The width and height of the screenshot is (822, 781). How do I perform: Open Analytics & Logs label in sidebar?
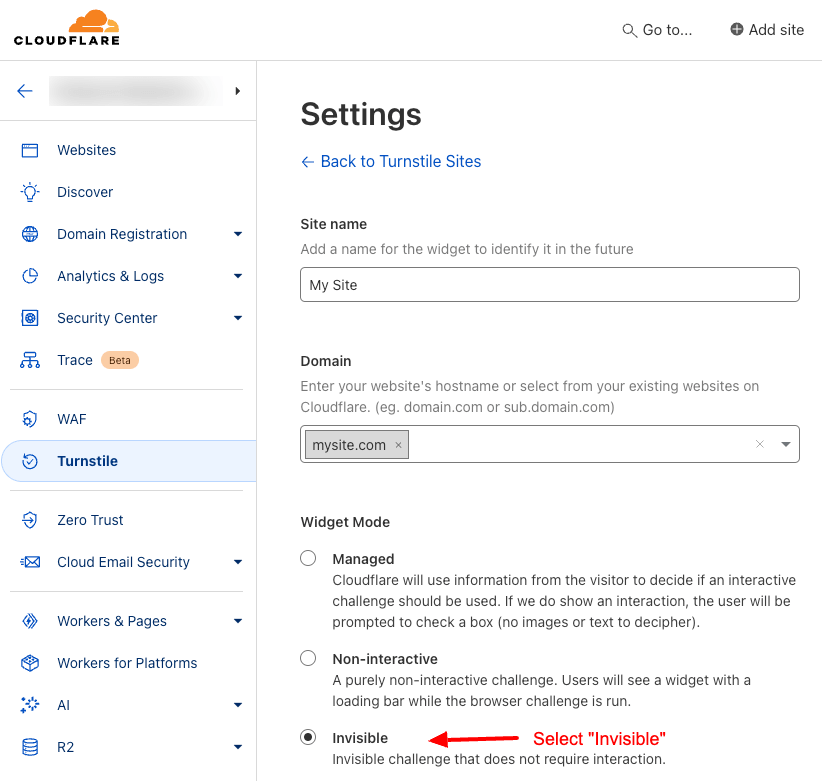pyautogui.click(x=111, y=276)
